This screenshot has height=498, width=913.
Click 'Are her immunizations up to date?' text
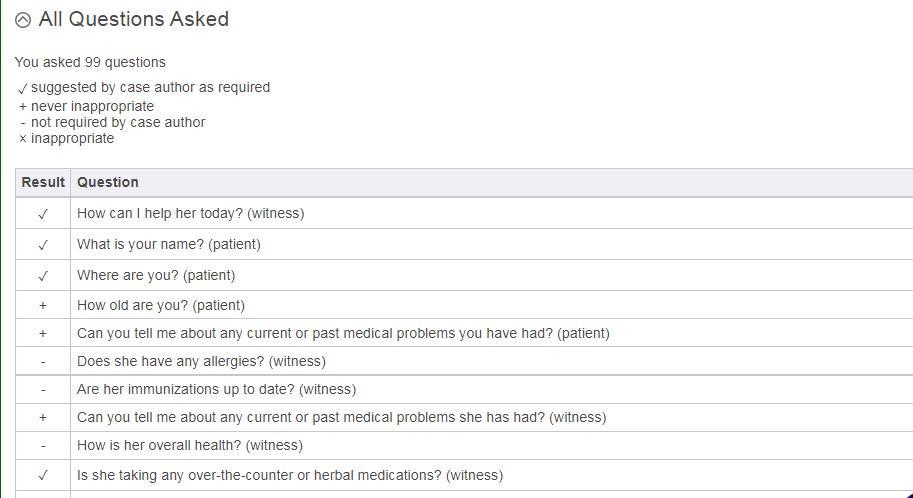(x=216, y=389)
